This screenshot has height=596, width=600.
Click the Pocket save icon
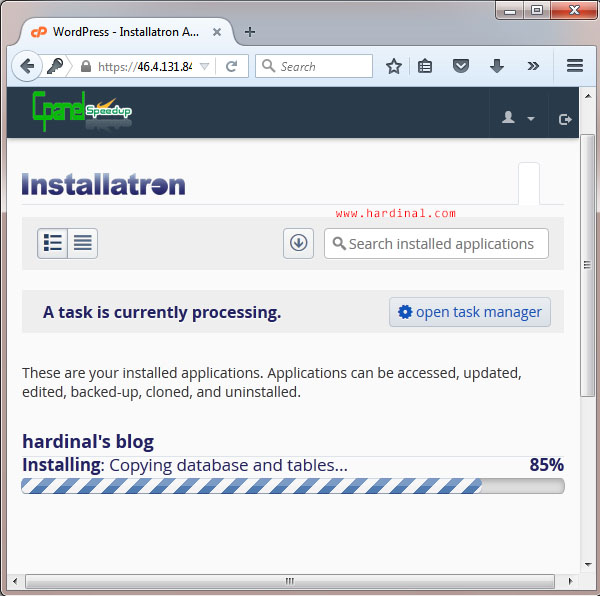tap(461, 66)
